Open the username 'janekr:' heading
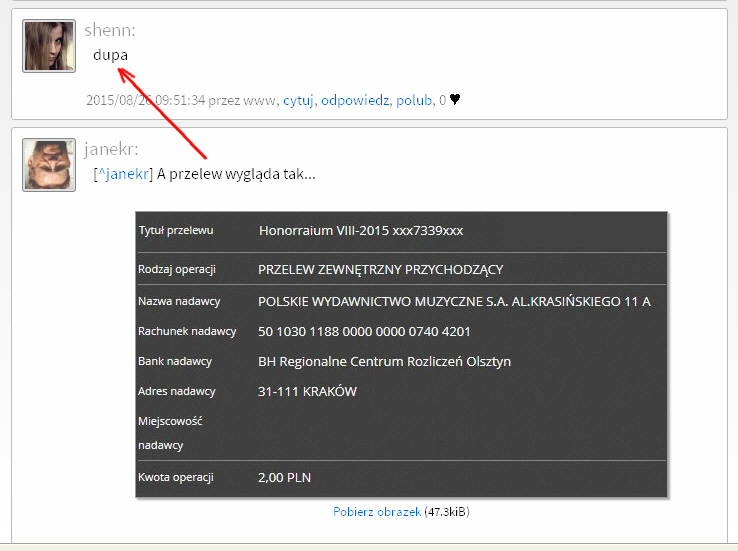This screenshot has height=551, width=738. tap(111, 149)
